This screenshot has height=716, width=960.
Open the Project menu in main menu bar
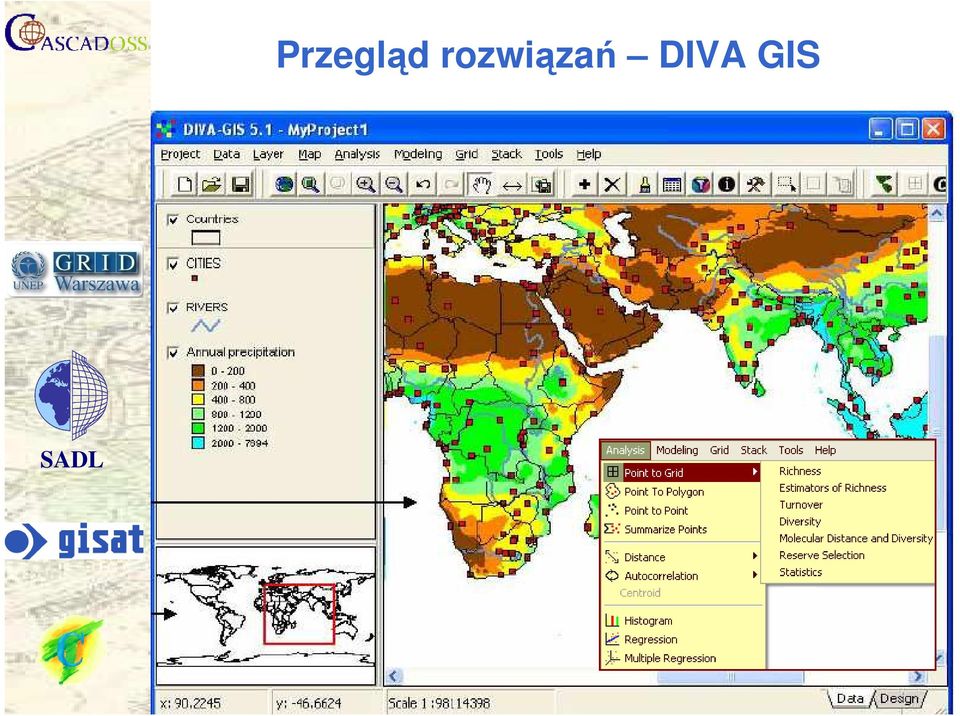click(x=181, y=154)
